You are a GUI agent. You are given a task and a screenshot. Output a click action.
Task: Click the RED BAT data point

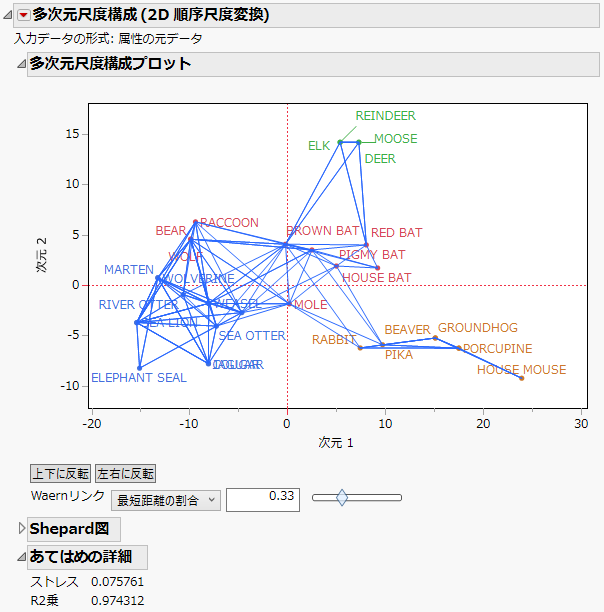(366, 245)
